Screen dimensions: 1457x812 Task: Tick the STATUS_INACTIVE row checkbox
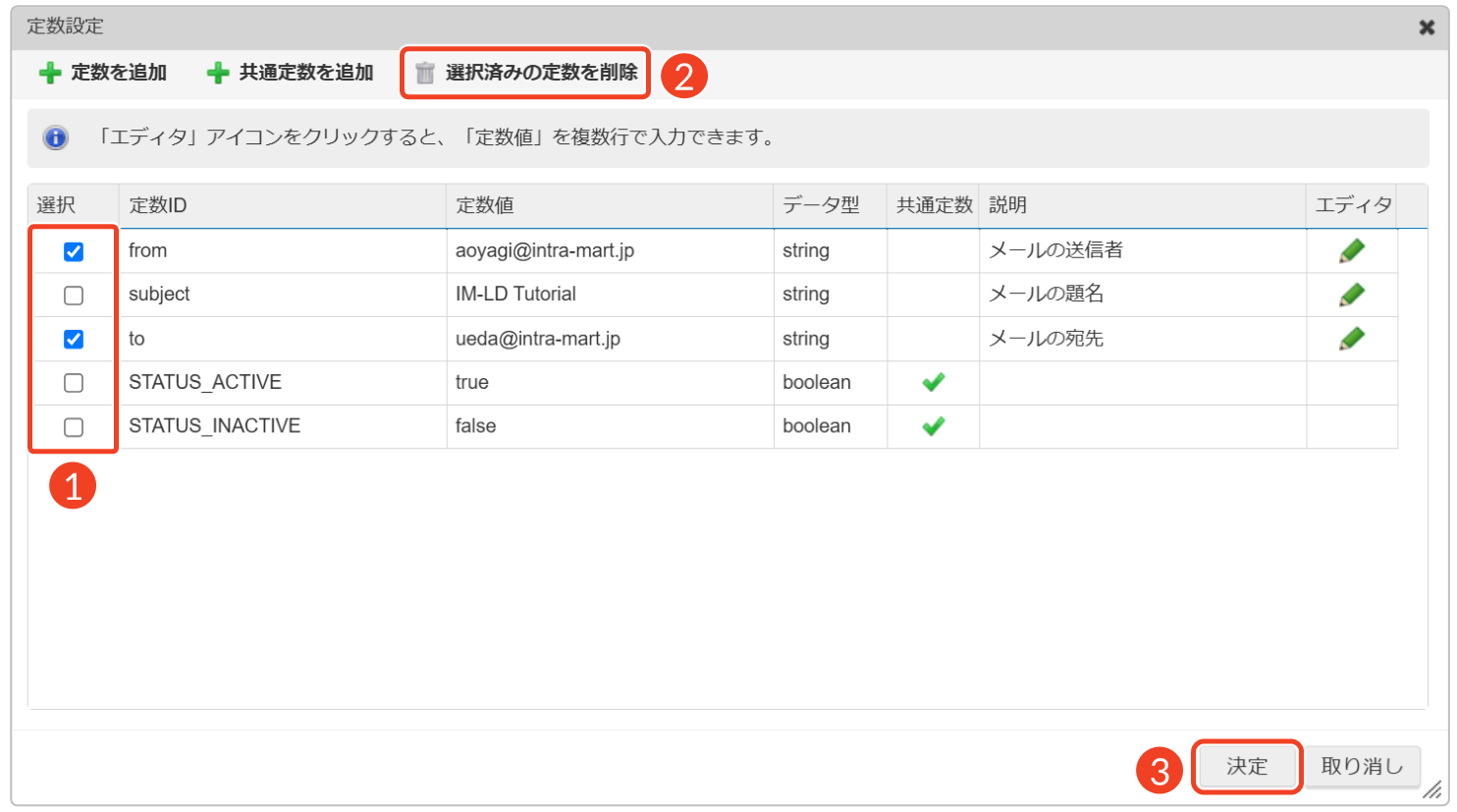(74, 427)
